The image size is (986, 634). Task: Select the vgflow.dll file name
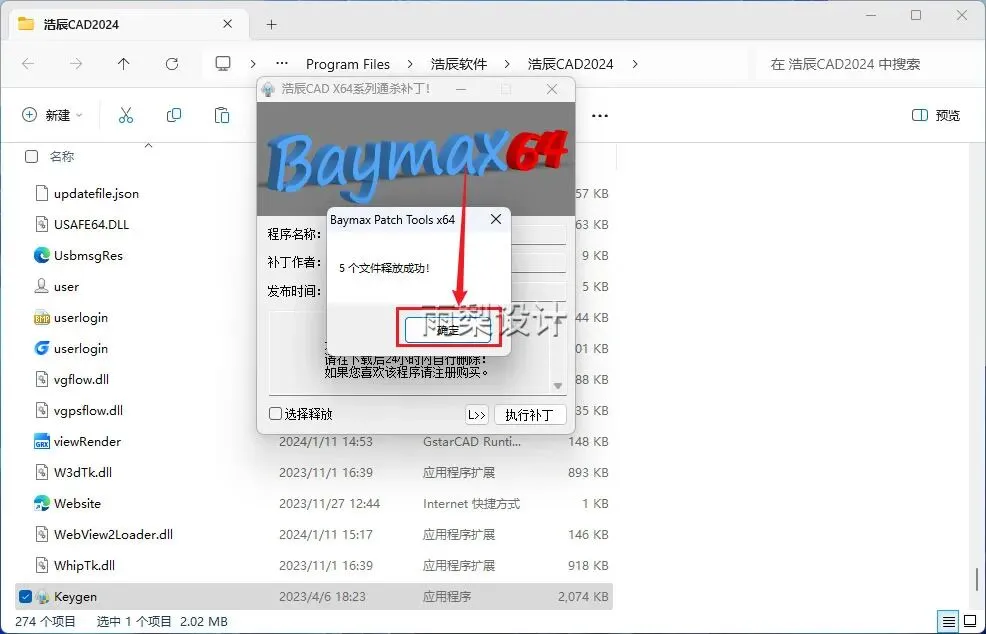pyautogui.click(x=81, y=379)
